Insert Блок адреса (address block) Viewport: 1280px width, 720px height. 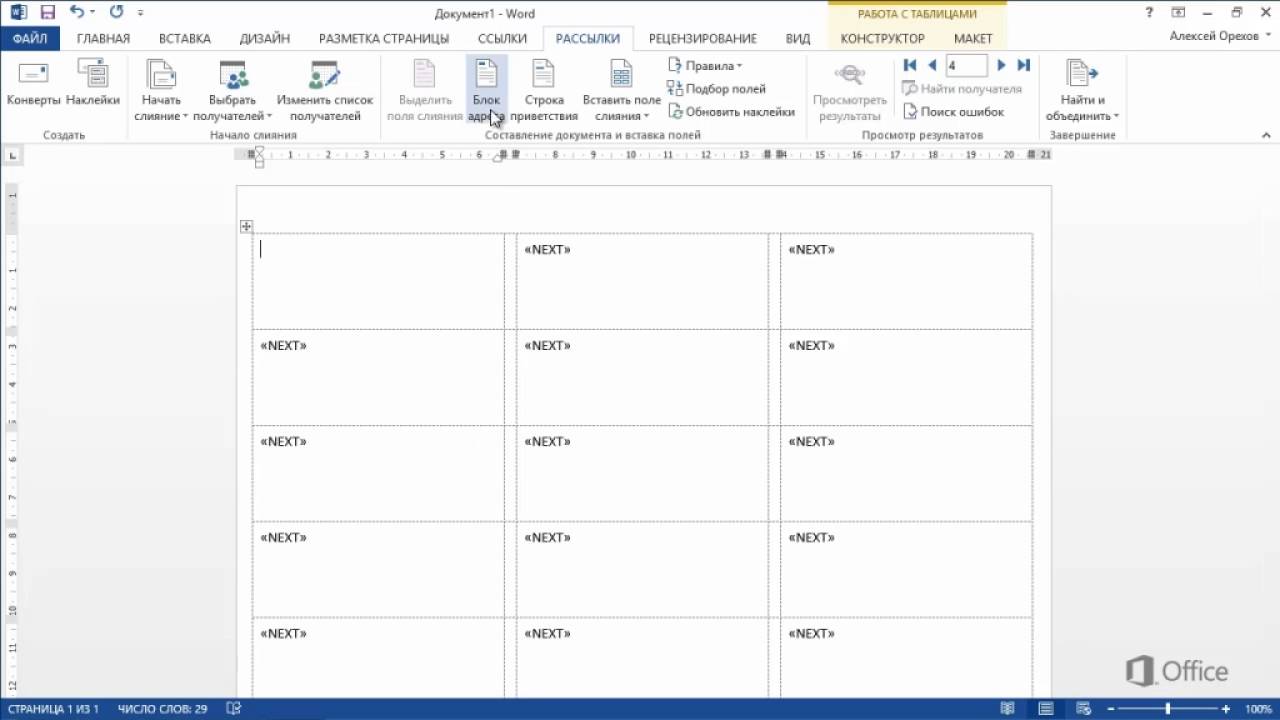486,90
